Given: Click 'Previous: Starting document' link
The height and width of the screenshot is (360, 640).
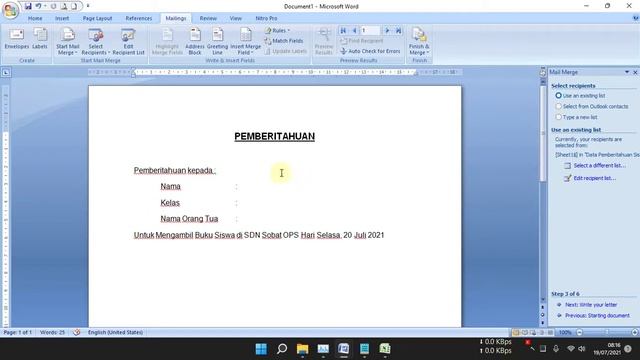Looking at the screenshot, I should (597, 316).
